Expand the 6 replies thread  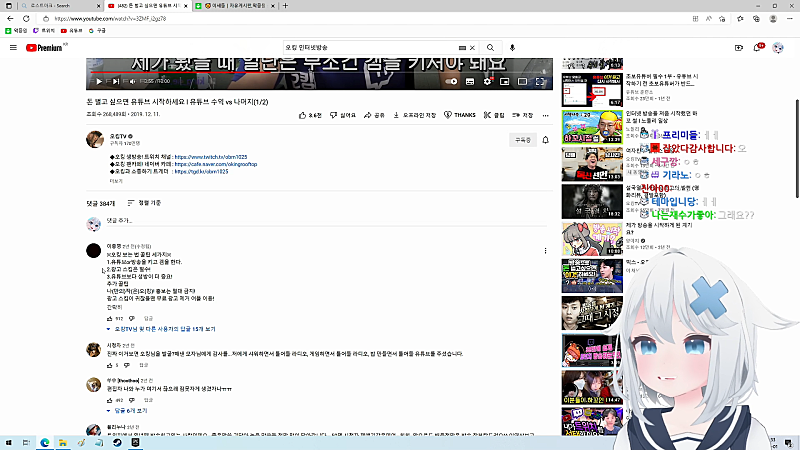point(127,411)
